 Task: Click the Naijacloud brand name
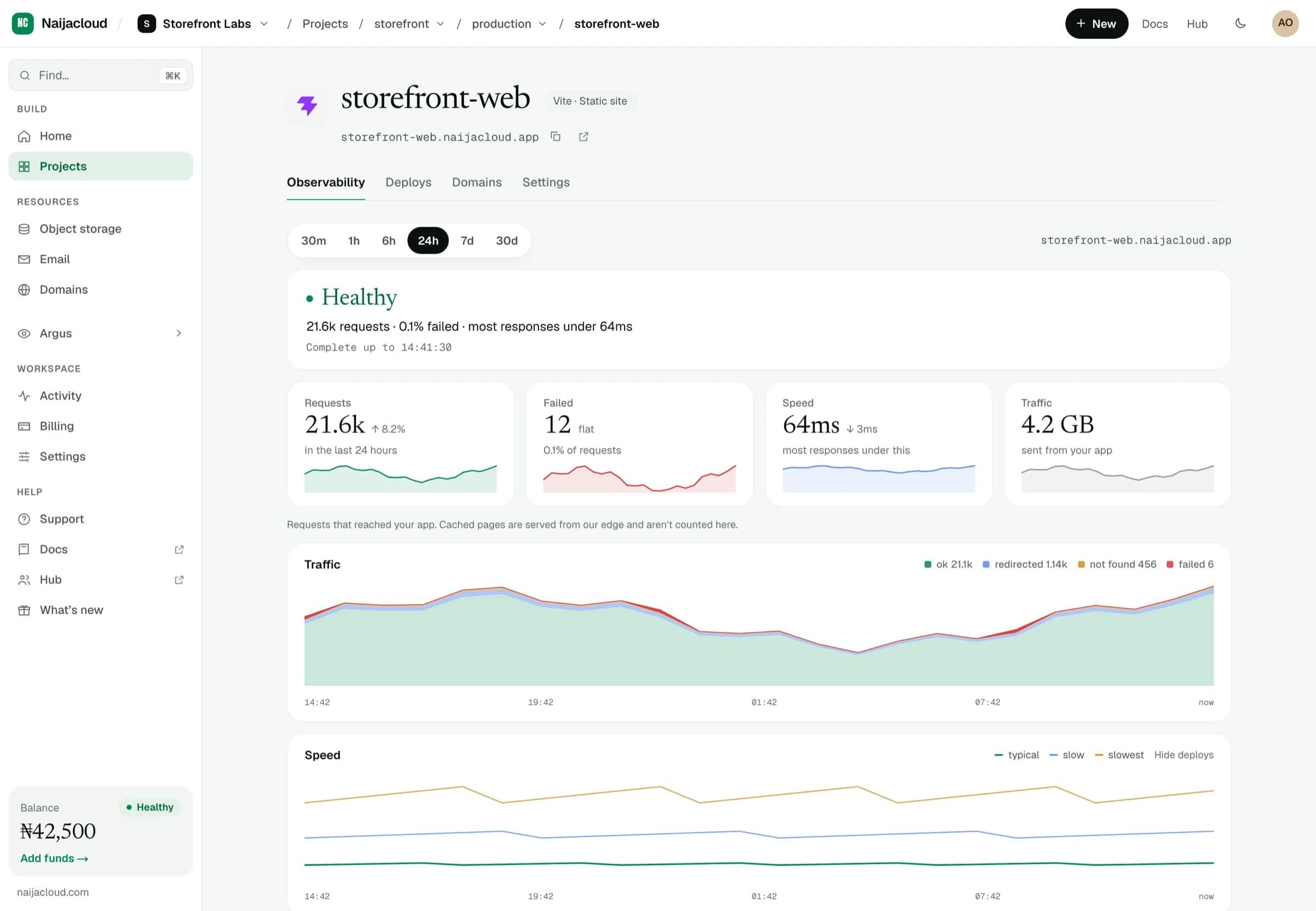[74, 24]
